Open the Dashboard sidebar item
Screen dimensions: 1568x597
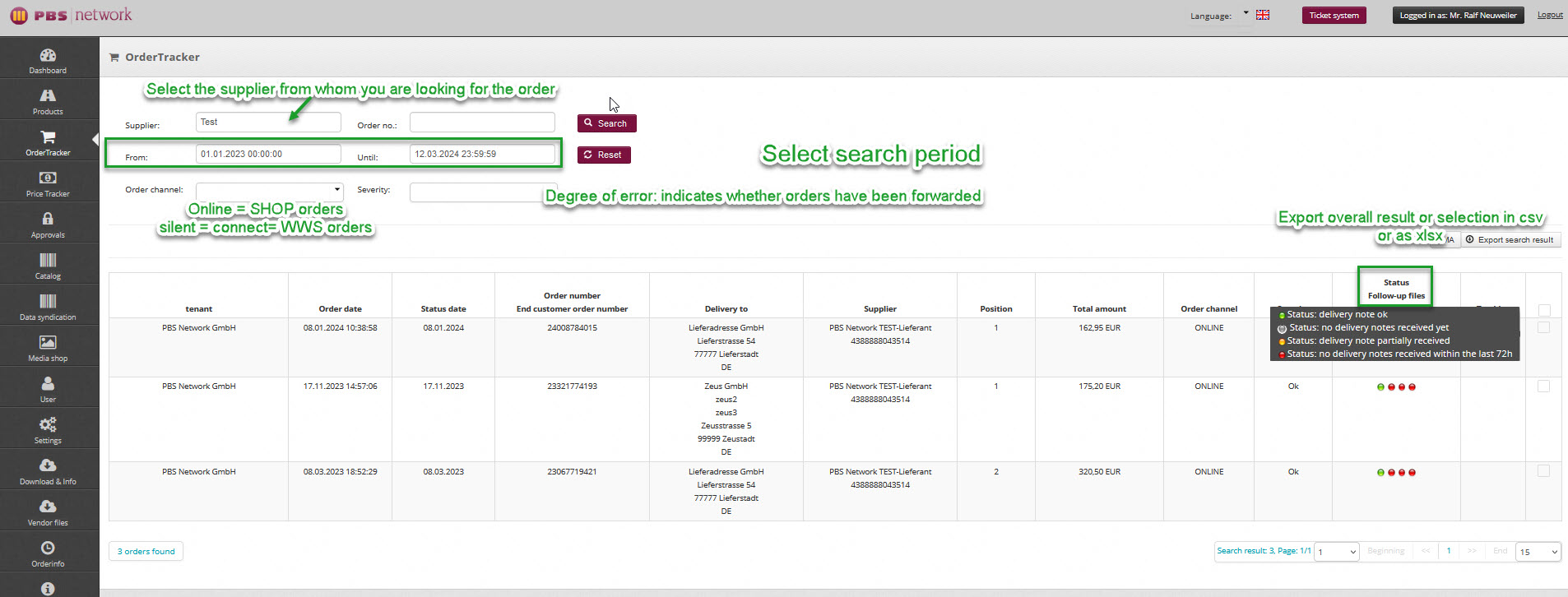(49, 61)
